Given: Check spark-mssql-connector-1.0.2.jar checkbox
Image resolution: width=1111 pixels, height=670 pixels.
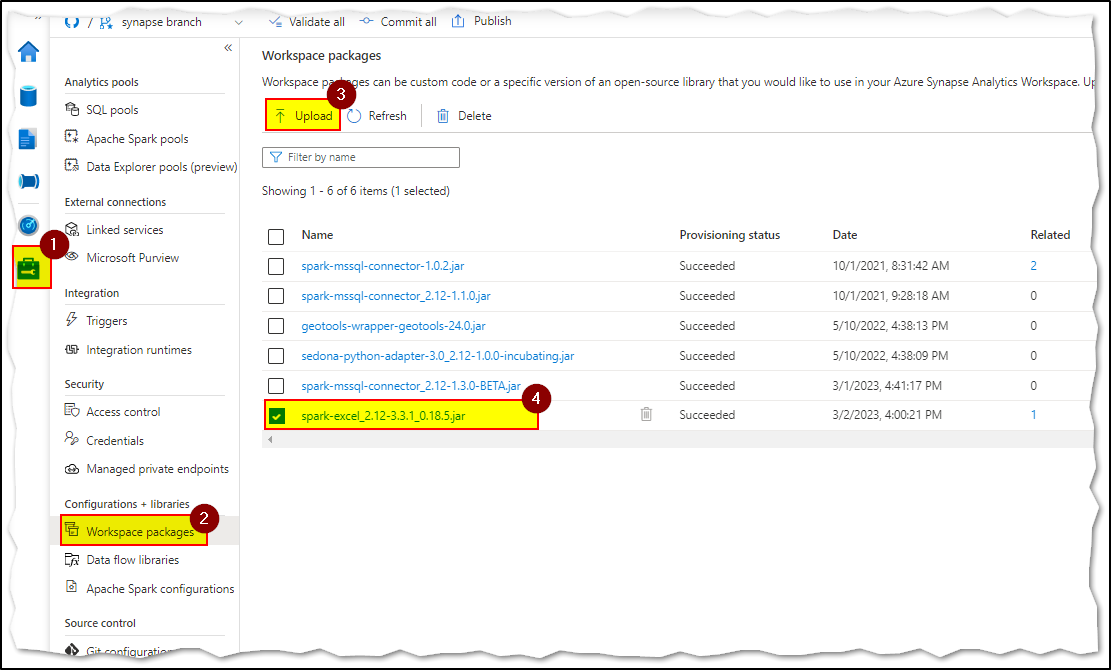Looking at the screenshot, I should coord(276,266).
